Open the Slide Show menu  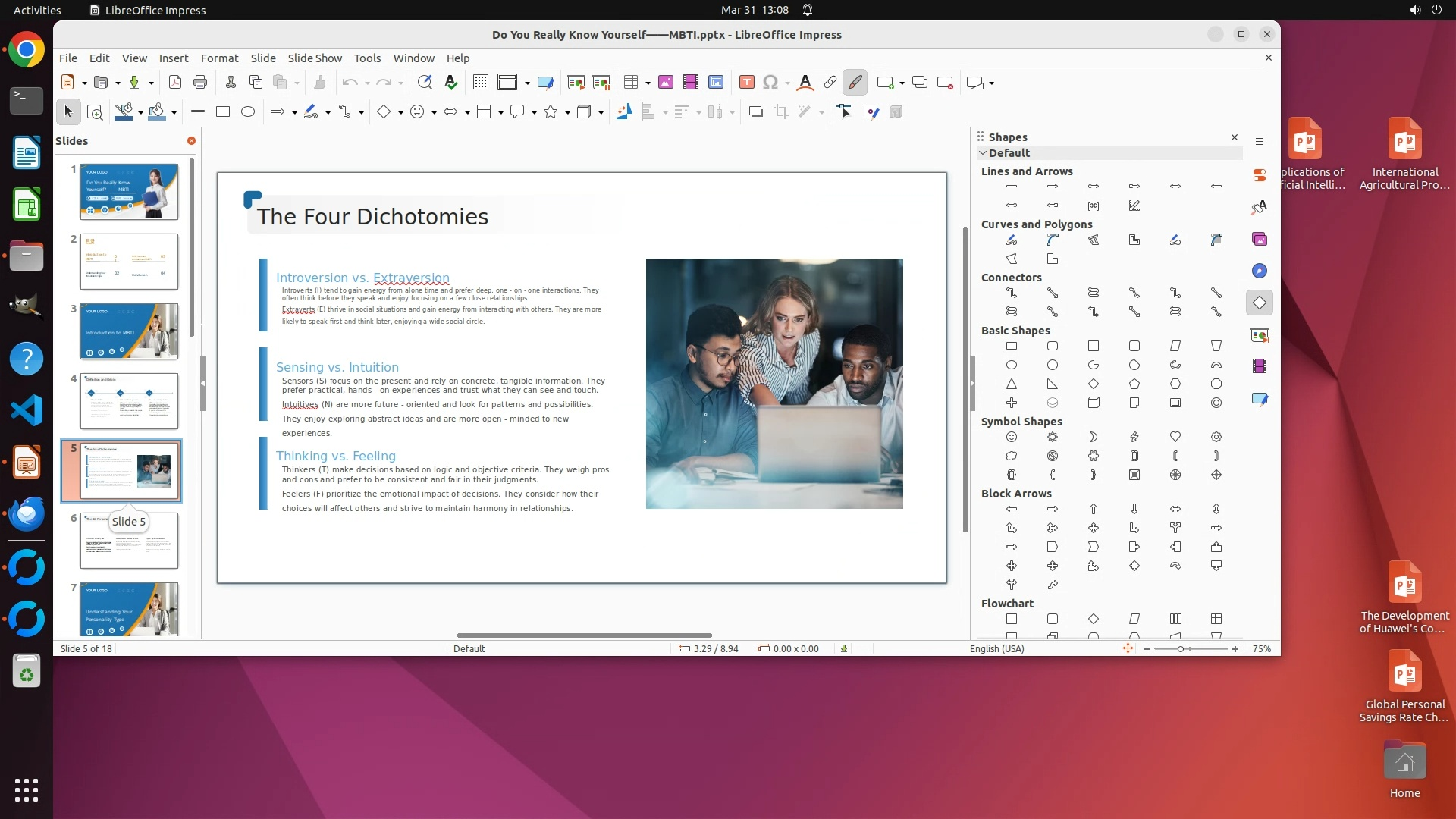[315, 58]
